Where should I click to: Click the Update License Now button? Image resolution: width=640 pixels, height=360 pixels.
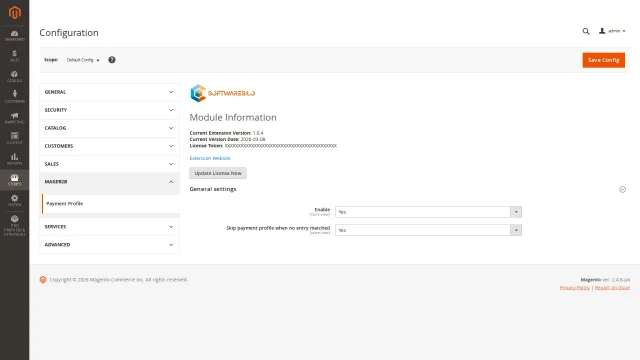tap(218, 173)
